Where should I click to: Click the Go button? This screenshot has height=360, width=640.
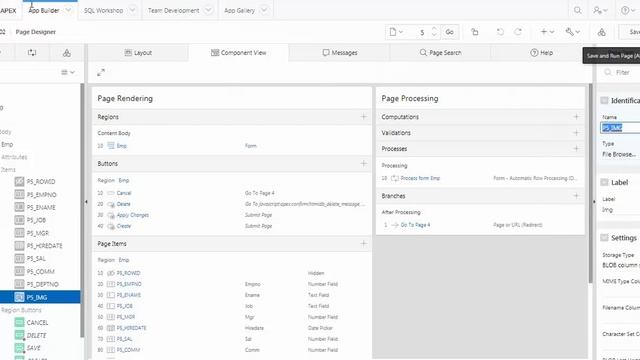449,32
